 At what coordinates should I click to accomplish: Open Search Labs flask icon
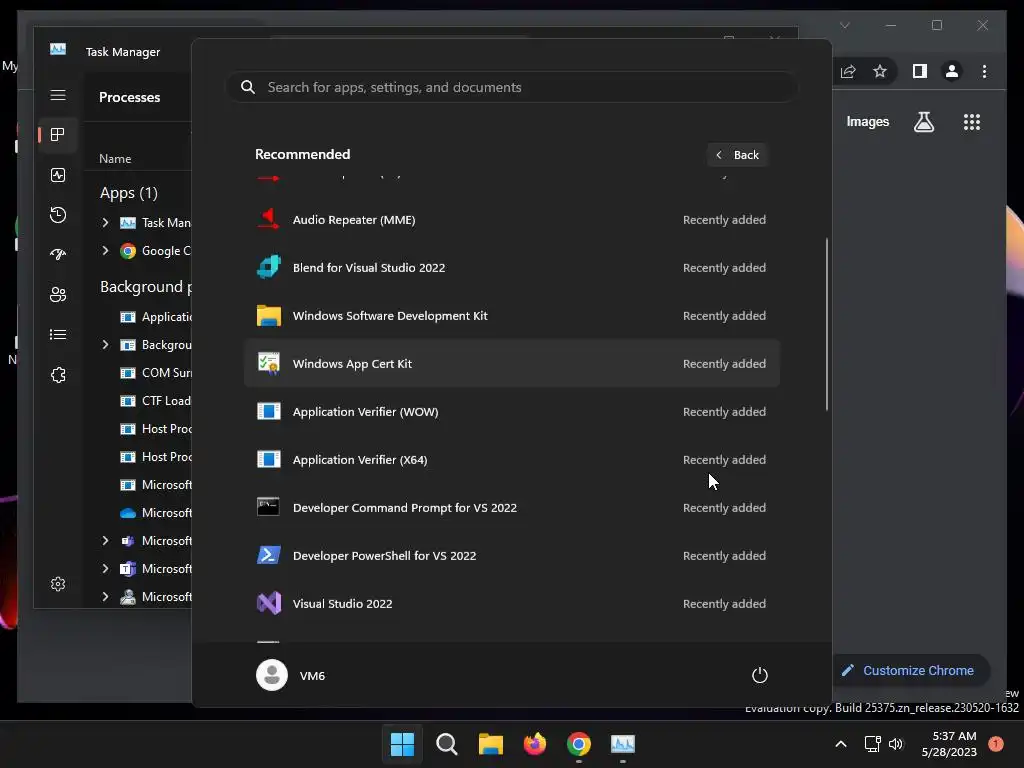coord(923,122)
